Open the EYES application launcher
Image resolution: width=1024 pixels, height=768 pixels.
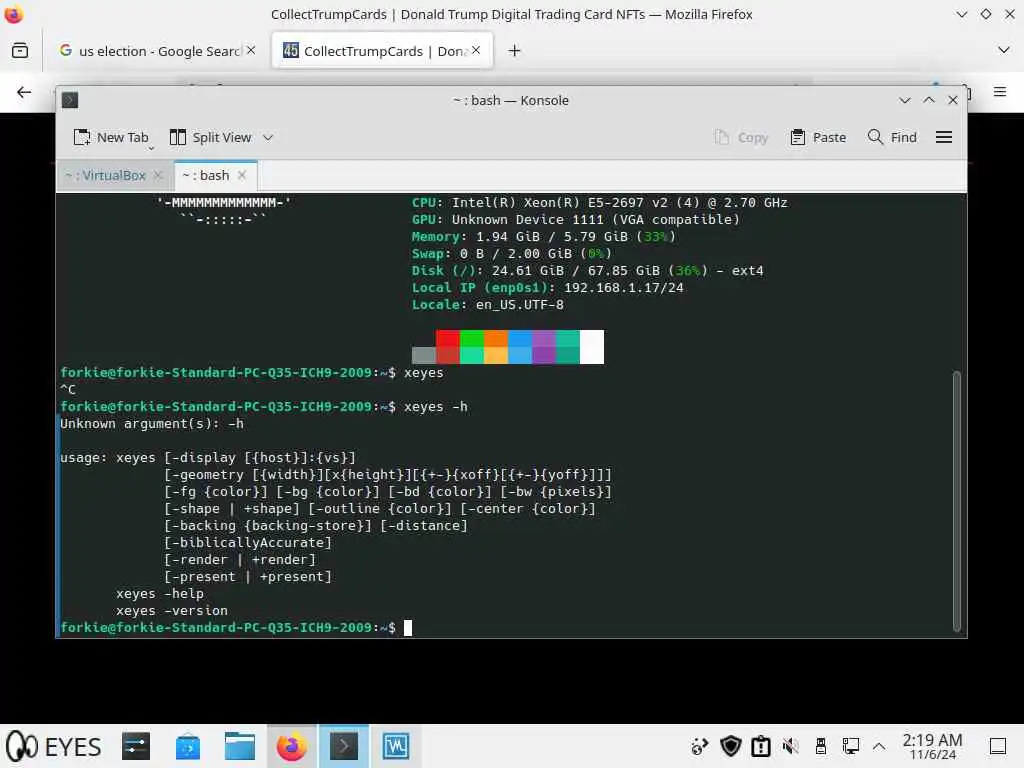pyautogui.click(x=54, y=746)
